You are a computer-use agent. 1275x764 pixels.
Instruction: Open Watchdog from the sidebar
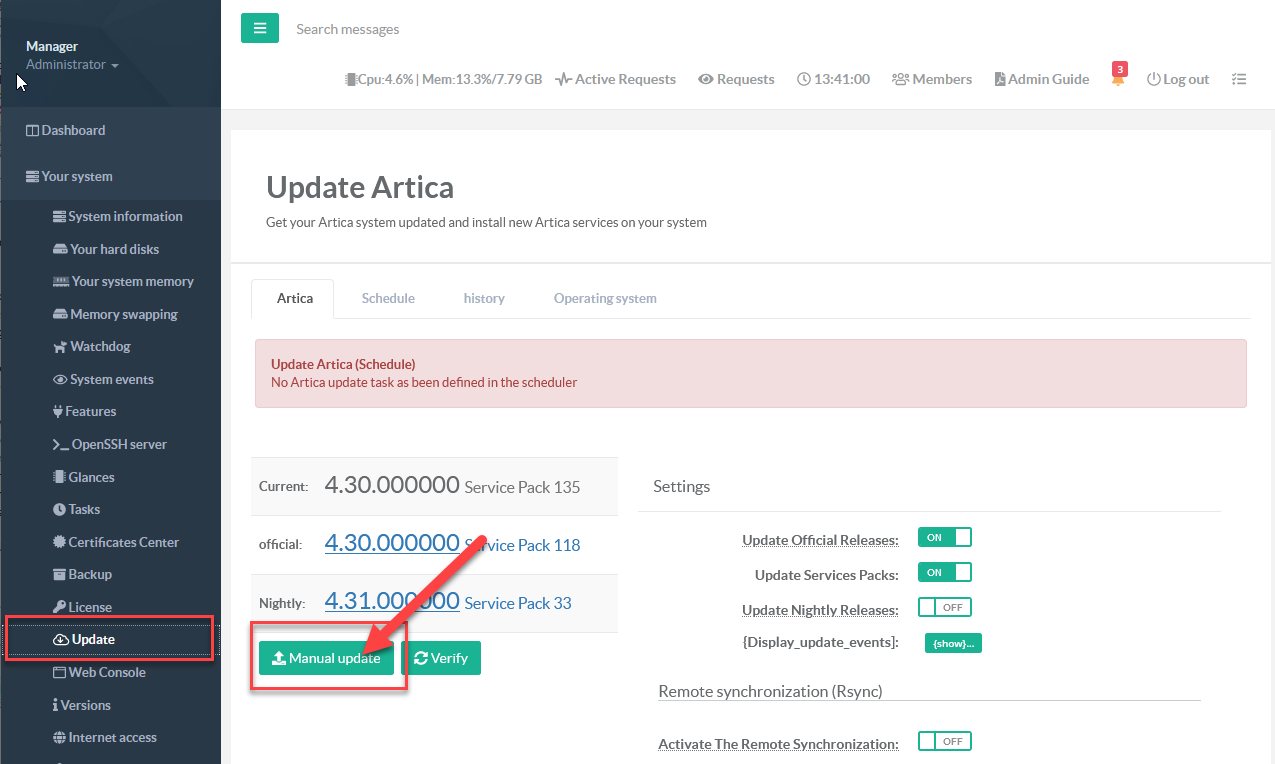pyautogui.click(x=100, y=347)
